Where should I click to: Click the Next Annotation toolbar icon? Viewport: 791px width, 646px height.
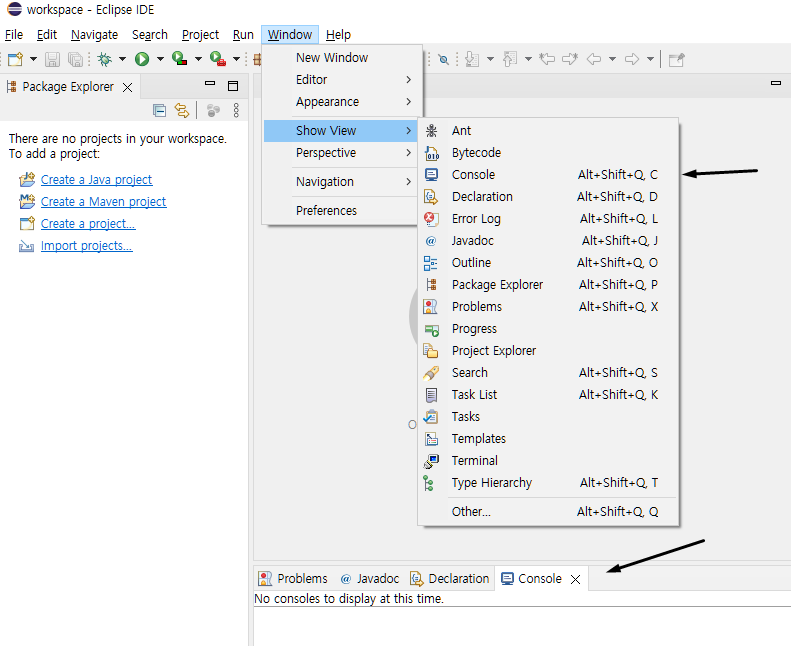(472, 59)
